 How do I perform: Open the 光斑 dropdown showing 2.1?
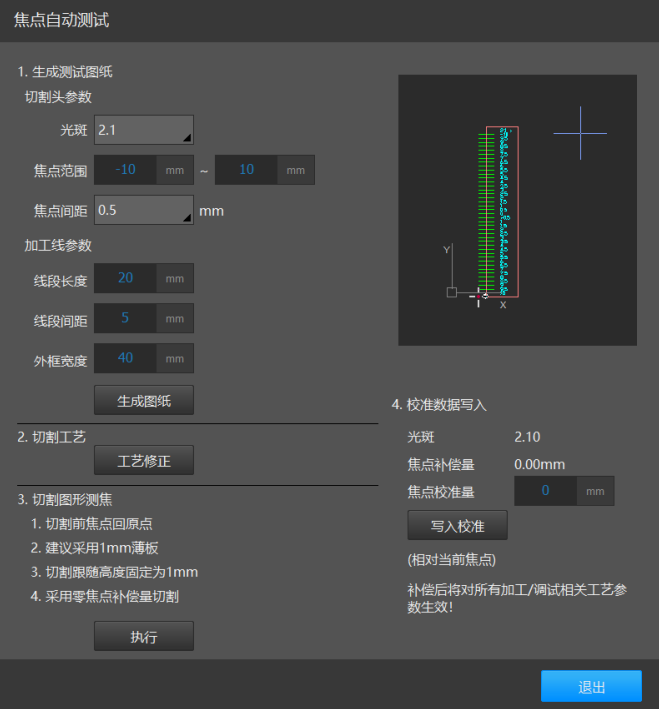(143, 130)
